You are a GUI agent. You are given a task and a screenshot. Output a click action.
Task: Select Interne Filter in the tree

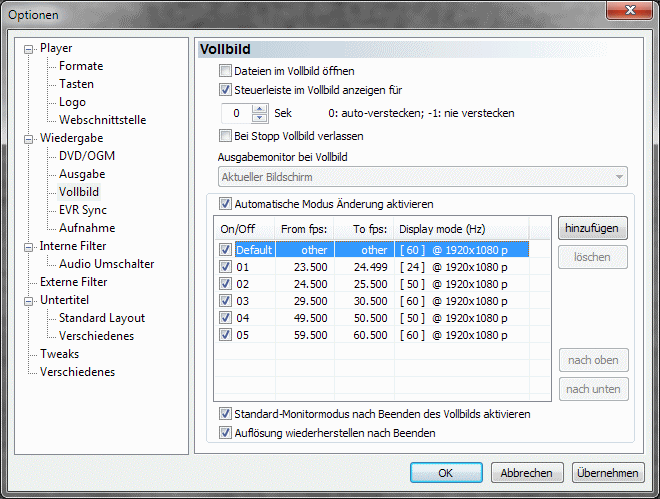click(x=73, y=246)
